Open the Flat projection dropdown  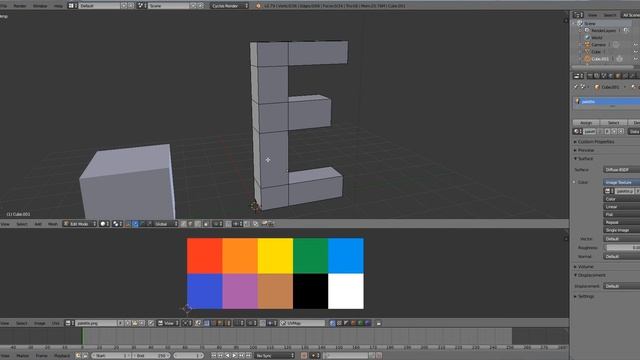click(x=621, y=214)
